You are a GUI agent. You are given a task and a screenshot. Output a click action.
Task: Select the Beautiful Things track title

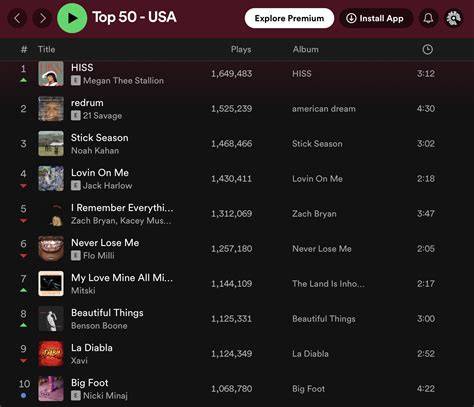pos(107,313)
